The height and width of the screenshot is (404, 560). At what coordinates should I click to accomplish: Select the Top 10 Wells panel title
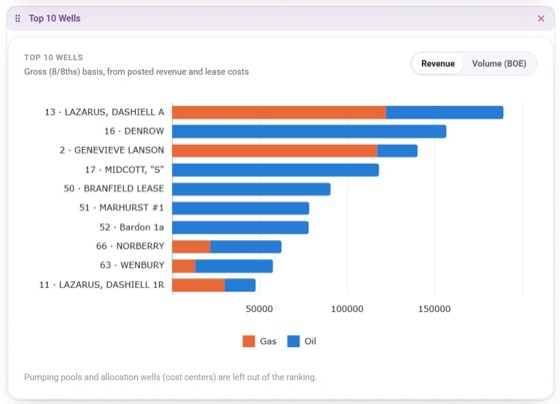point(55,19)
